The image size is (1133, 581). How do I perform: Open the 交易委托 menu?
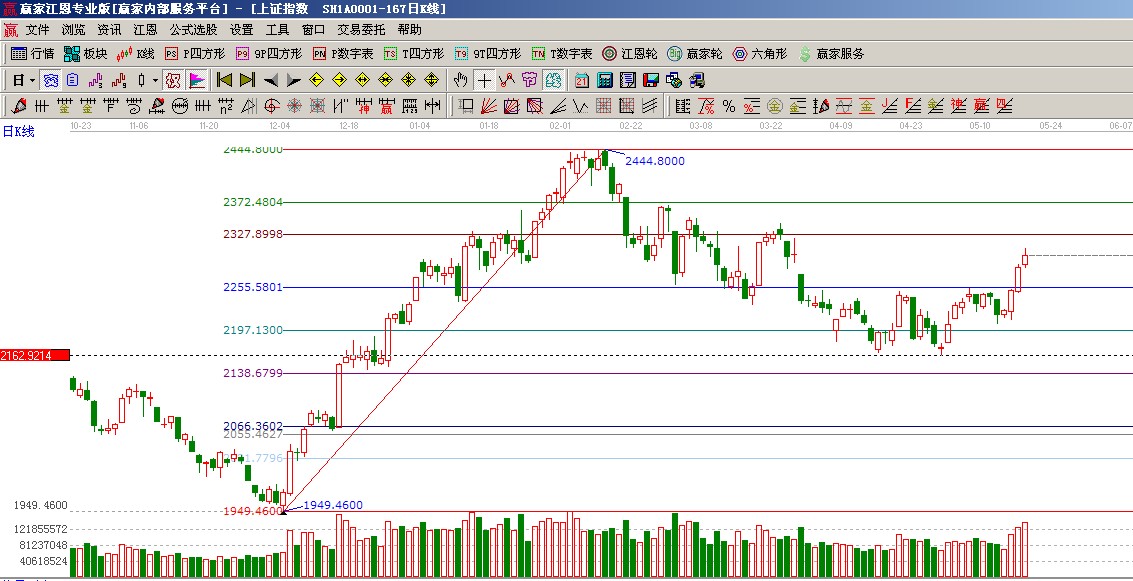pyautogui.click(x=361, y=30)
